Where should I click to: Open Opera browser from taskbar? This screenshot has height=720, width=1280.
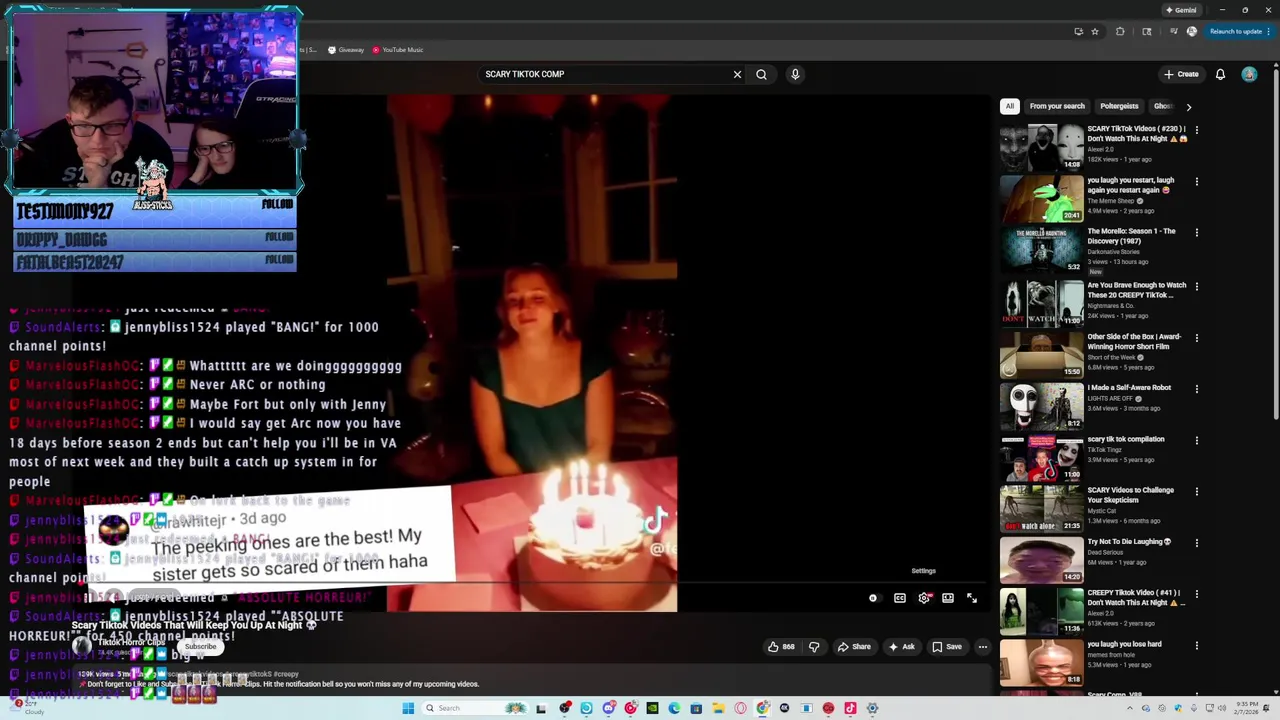click(x=740, y=708)
